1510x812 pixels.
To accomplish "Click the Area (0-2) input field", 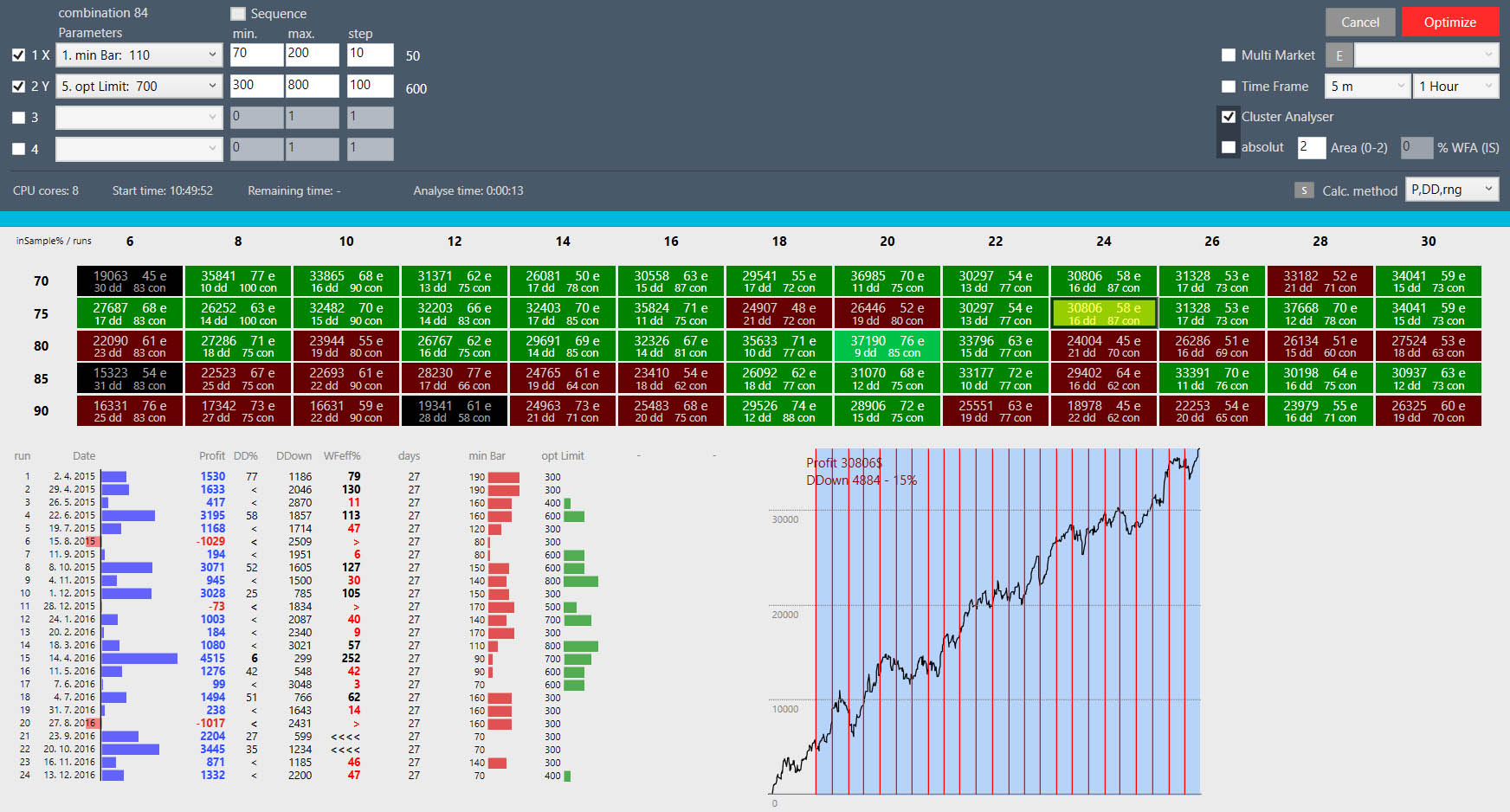I will click(1311, 147).
